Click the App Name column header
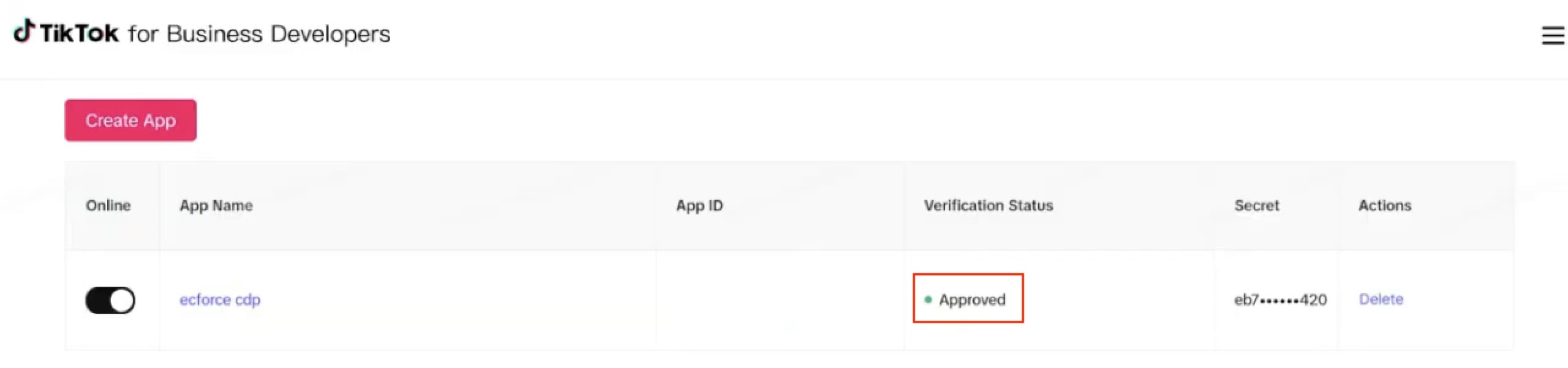 click(216, 206)
